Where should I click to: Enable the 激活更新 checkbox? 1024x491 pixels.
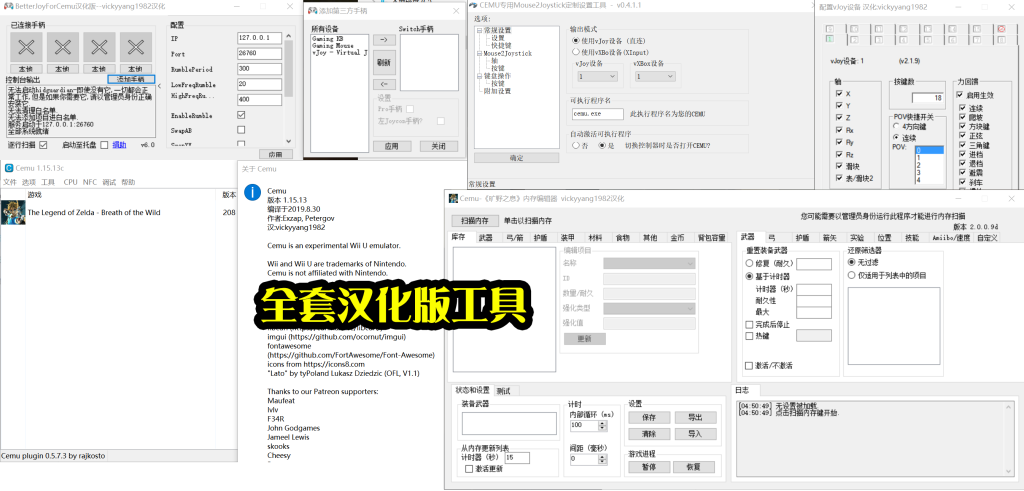tap(468, 469)
